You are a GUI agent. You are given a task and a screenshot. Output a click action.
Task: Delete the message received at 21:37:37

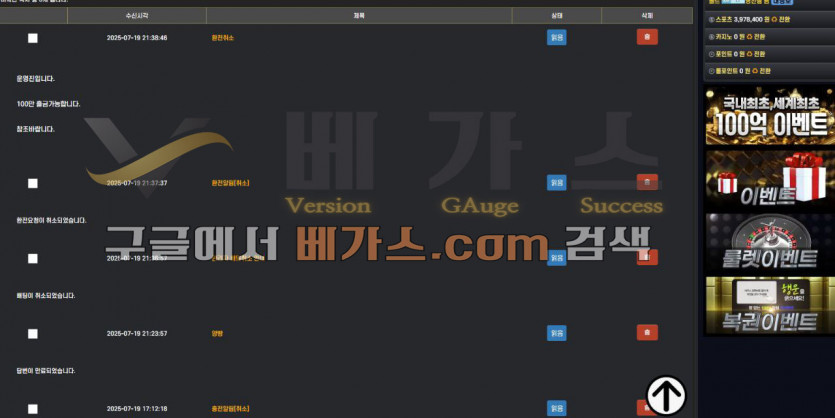click(x=647, y=182)
